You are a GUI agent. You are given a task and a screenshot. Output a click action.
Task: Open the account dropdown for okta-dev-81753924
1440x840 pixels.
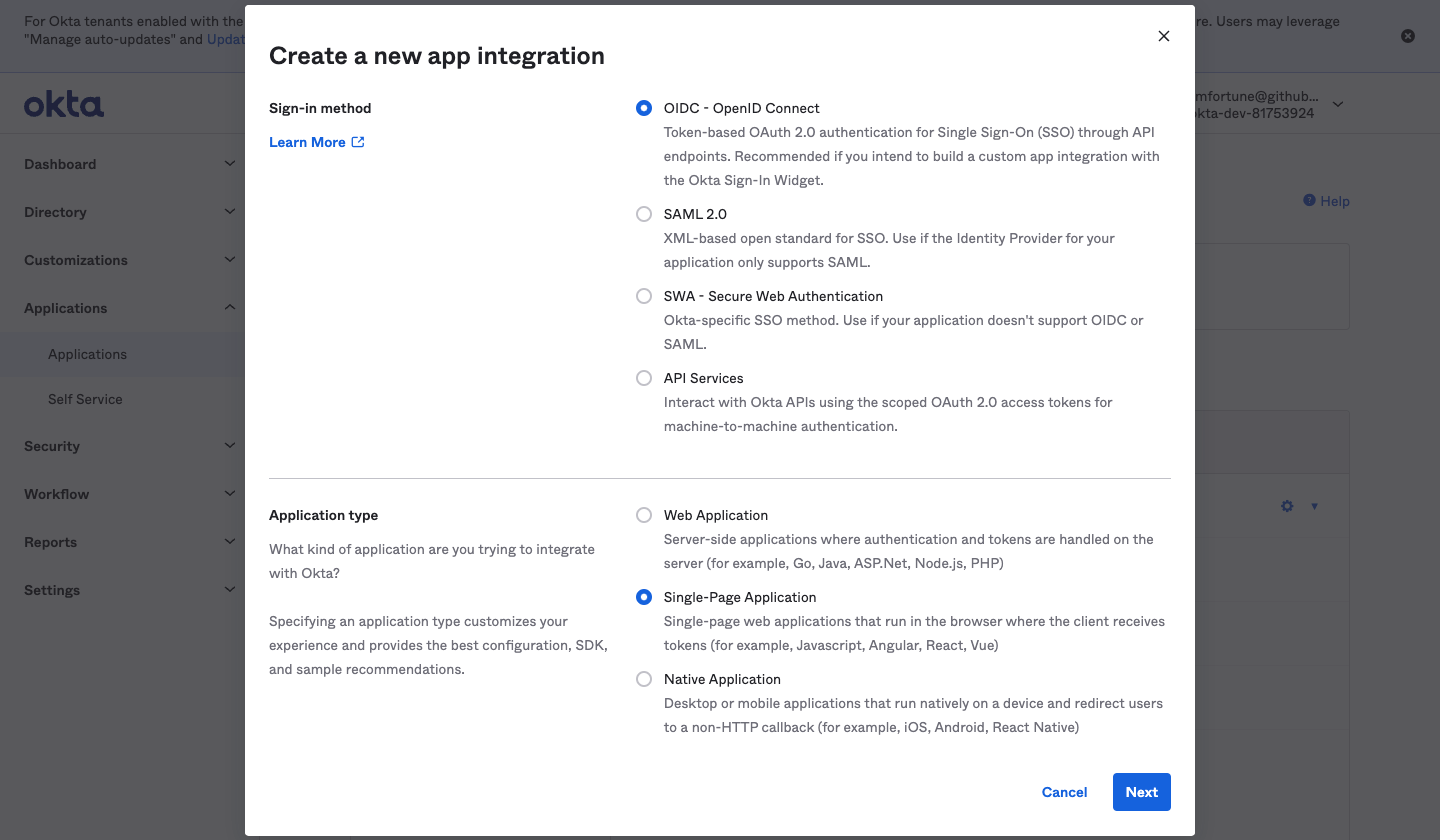(x=1337, y=103)
